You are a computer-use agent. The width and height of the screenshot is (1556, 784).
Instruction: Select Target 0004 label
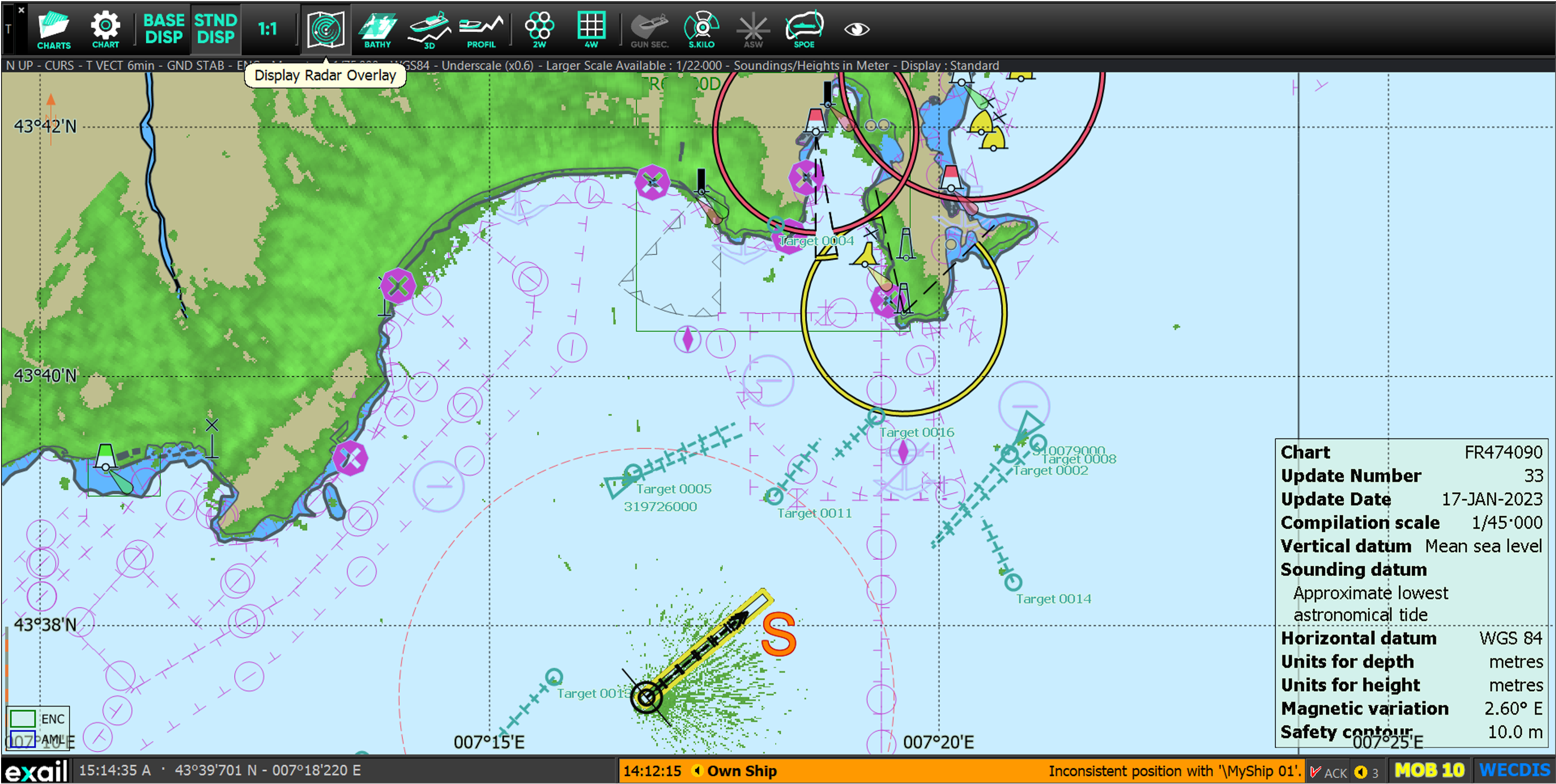click(816, 240)
